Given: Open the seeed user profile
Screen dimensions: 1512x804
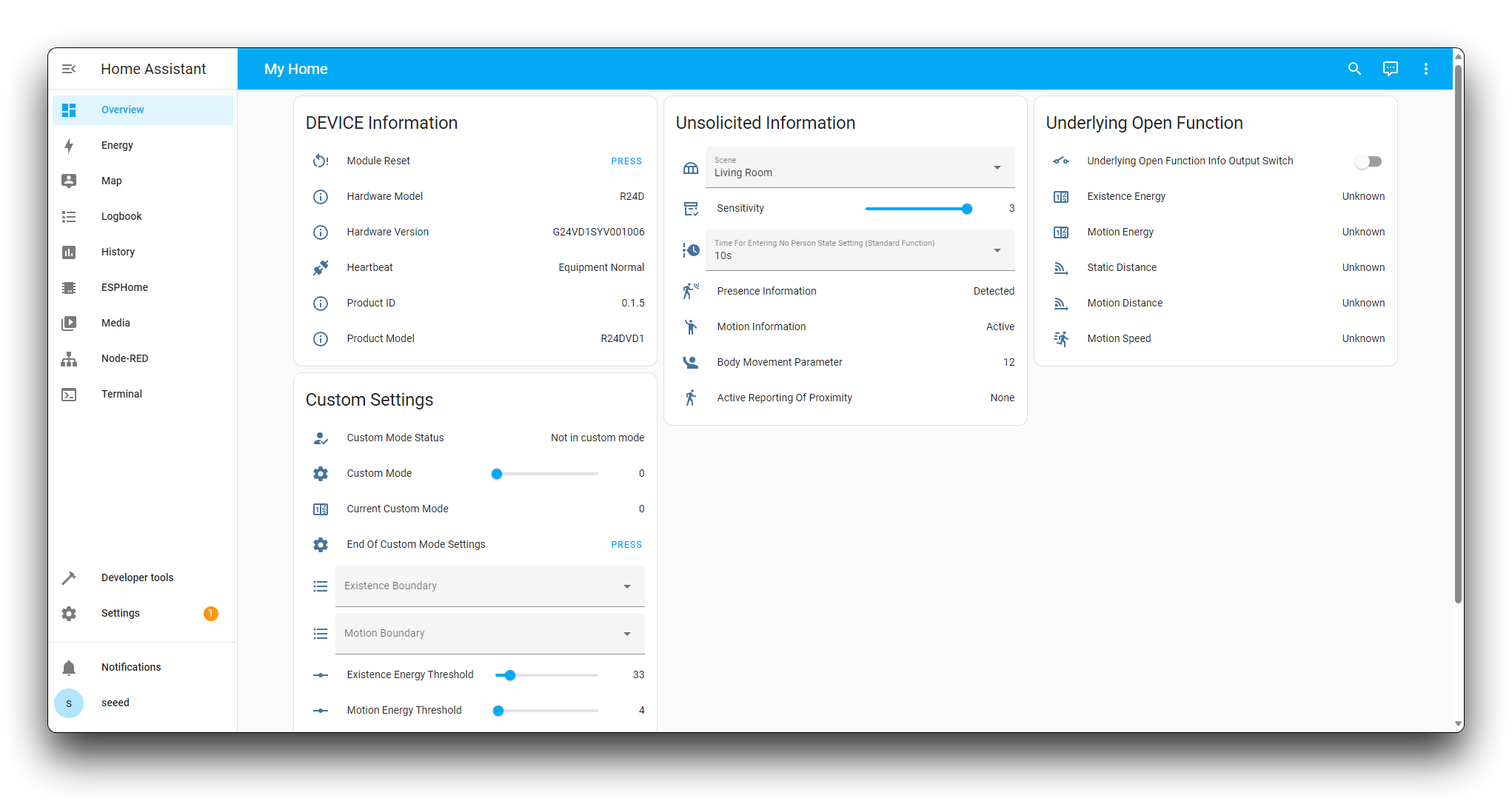Looking at the screenshot, I should click(115, 703).
